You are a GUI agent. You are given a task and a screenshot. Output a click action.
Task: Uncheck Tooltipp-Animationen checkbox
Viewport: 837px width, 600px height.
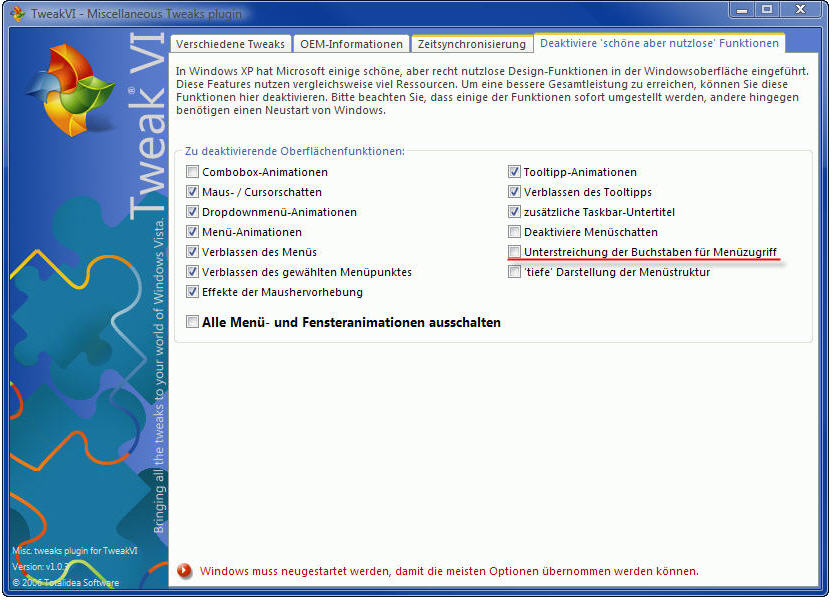pyautogui.click(x=514, y=172)
